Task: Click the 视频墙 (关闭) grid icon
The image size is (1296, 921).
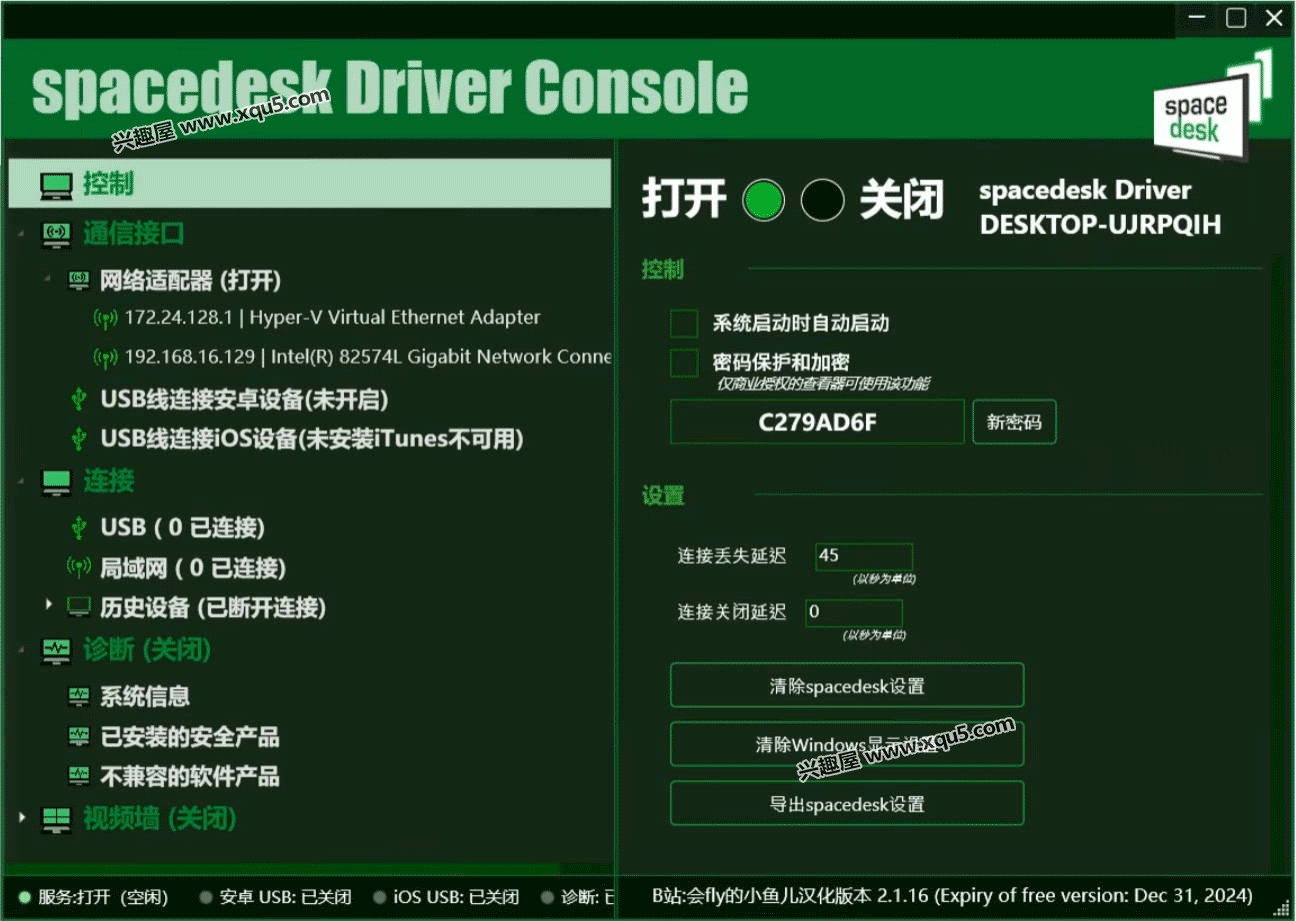Action: point(56,819)
